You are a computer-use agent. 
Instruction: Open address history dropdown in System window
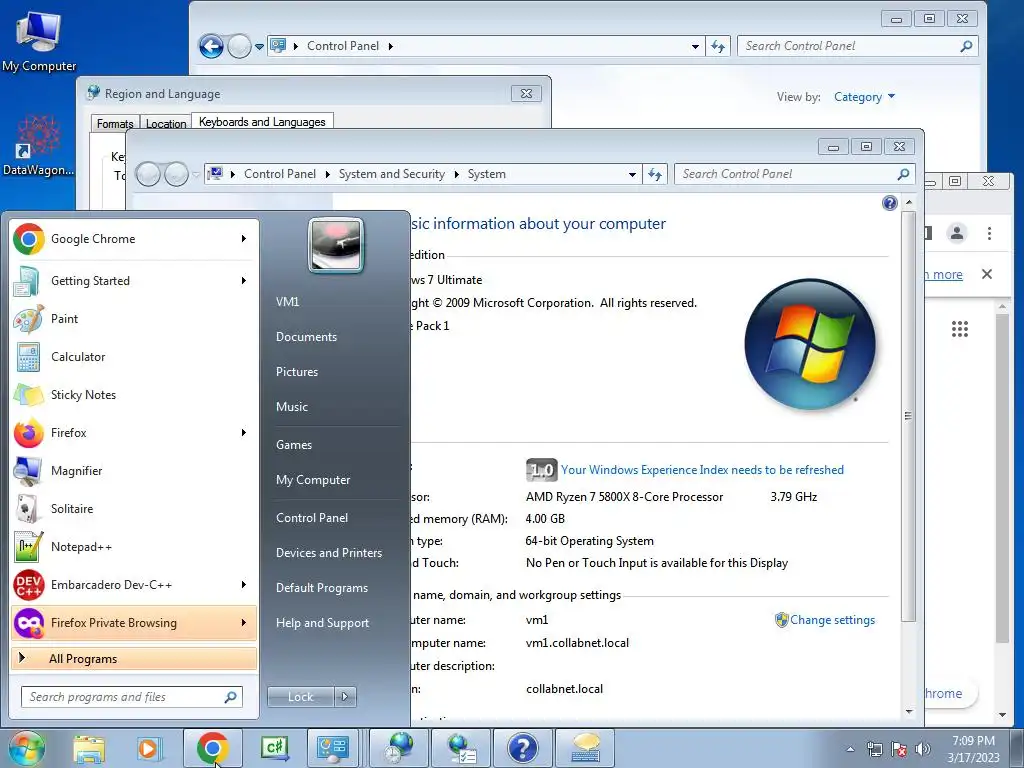pyautogui.click(x=632, y=174)
